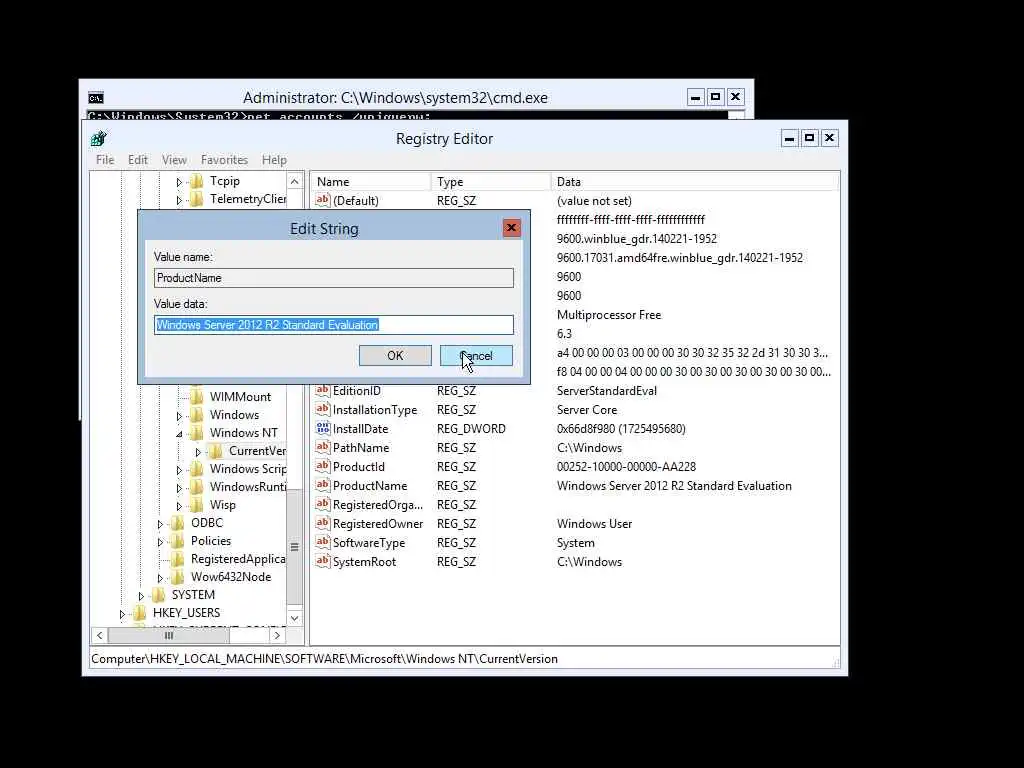Sort values by the Name column header

click(370, 182)
